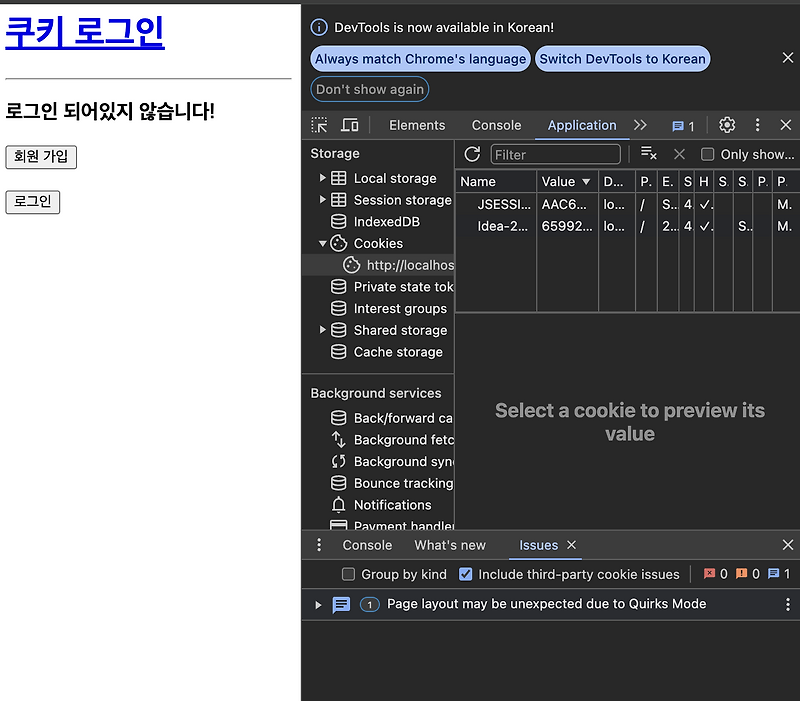The width and height of the screenshot is (800, 701).
Task: Expand the Local storage tree item
Action: pos(321,178)
